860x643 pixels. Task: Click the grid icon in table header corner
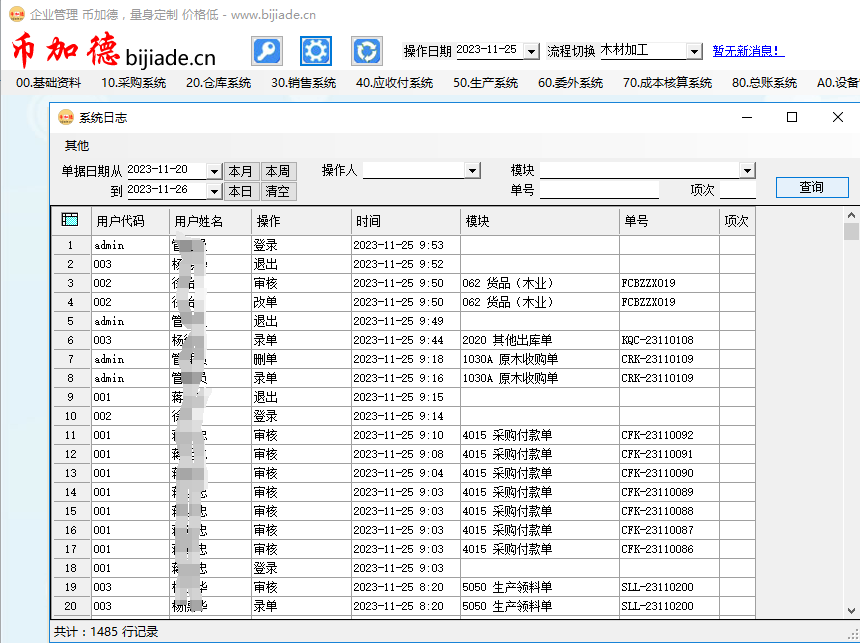[69, 220]
